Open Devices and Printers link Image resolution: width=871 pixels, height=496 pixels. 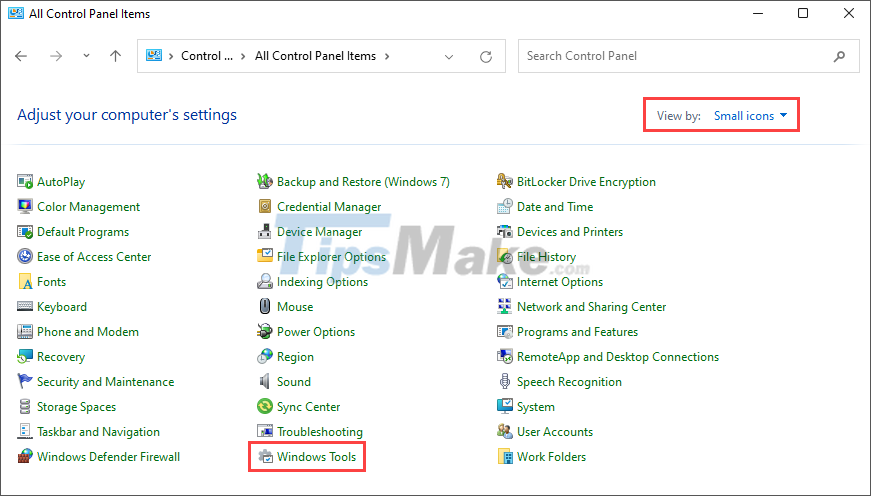[x=570, y=232]
